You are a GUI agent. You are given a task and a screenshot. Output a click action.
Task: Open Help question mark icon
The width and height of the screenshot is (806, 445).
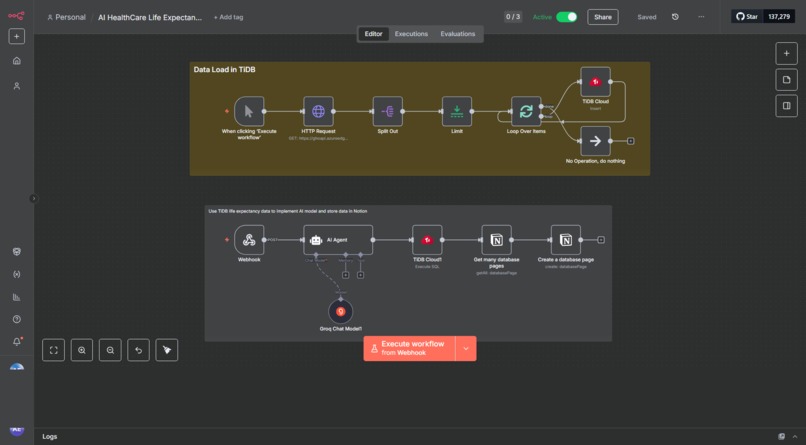[16, 319]
